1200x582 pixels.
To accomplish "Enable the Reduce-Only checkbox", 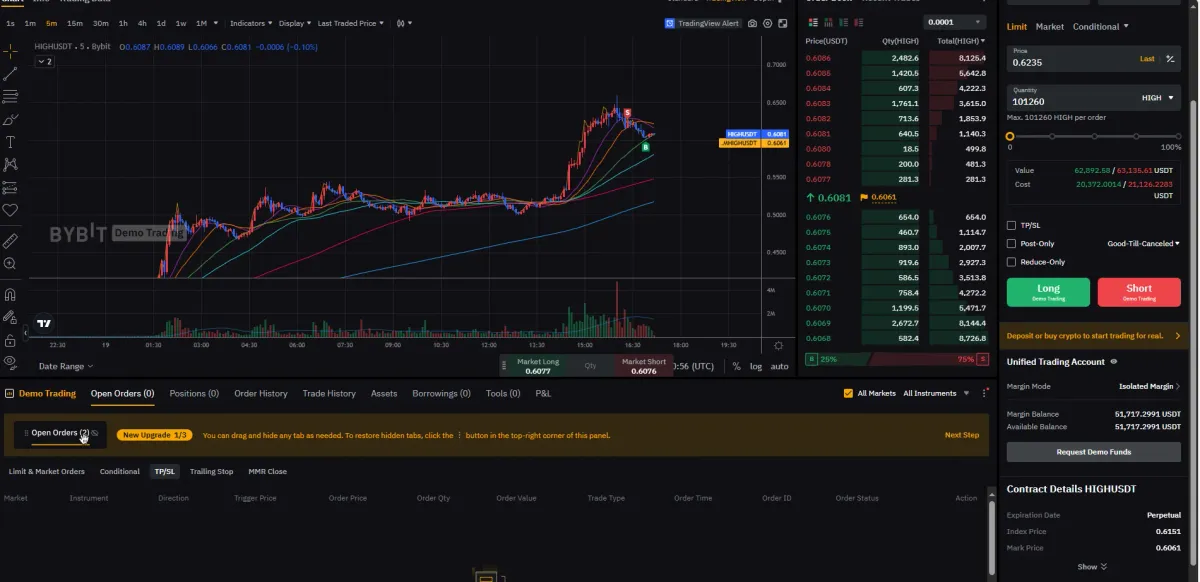I will pyautogui.click(x=1012, y=262).
